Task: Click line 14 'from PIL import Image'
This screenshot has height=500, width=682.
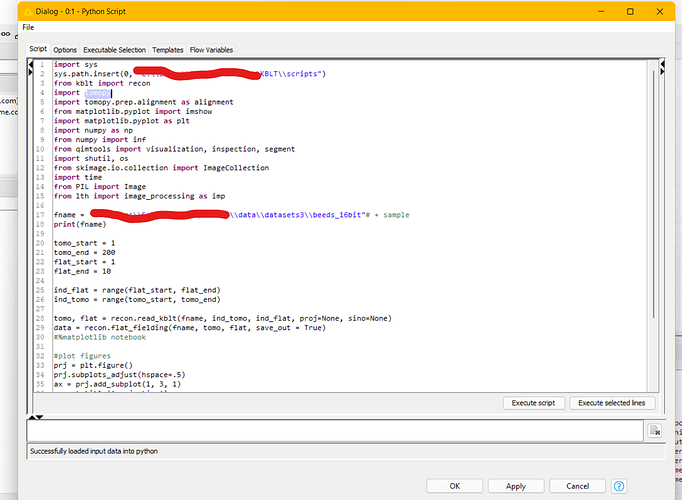Action: [x=100, y=187]
